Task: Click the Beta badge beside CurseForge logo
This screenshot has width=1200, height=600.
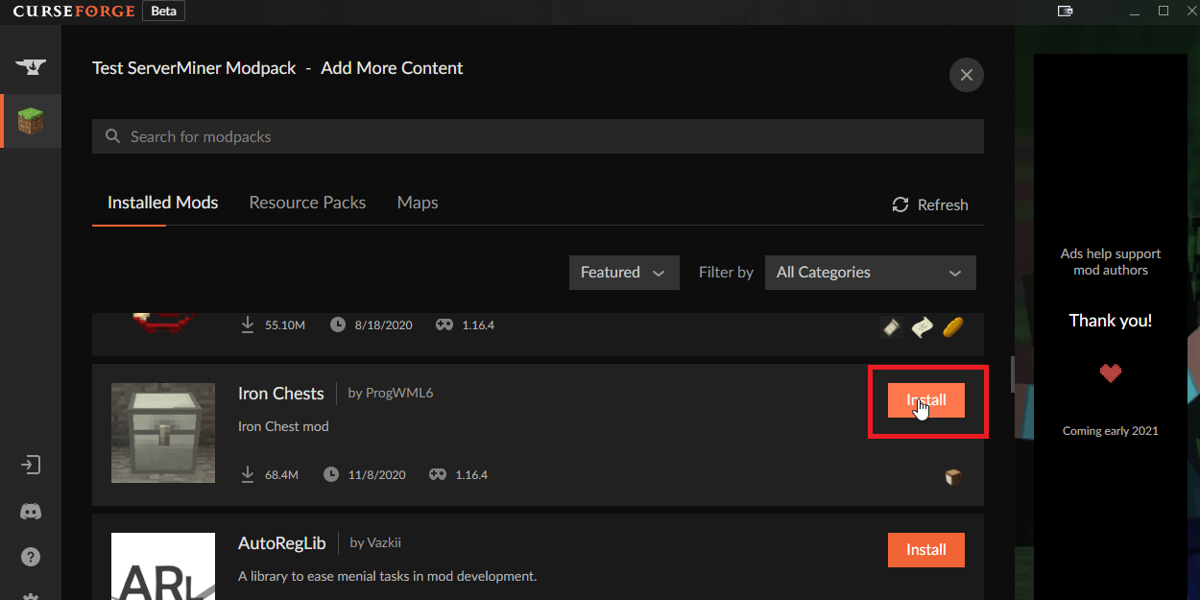Action: pyautogui.click(x=163, y=11)
